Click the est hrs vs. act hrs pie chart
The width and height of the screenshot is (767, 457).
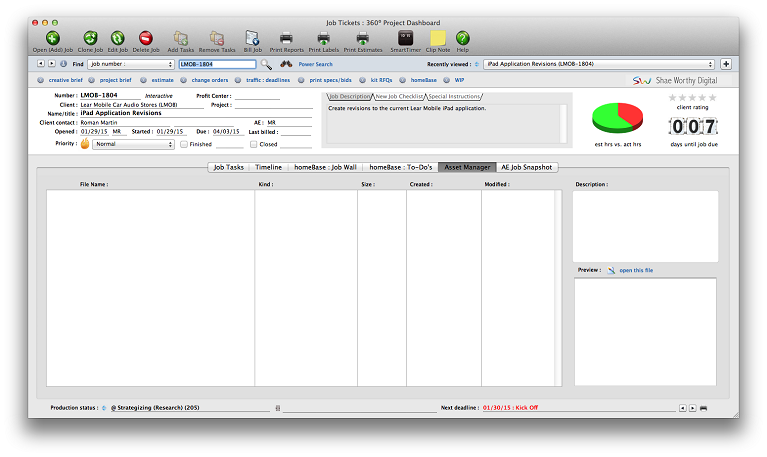click(x=617, y=117)
